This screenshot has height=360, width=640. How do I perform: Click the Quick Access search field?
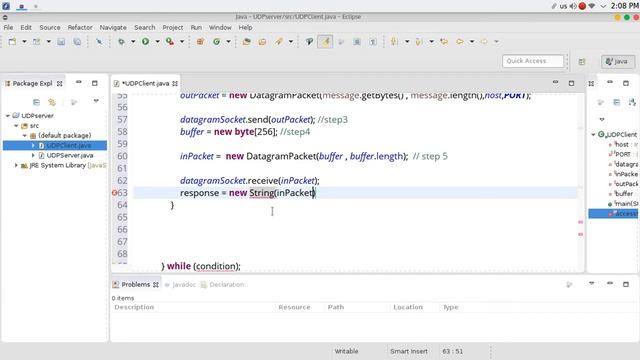pyautogui.click(x=533, y=61)
